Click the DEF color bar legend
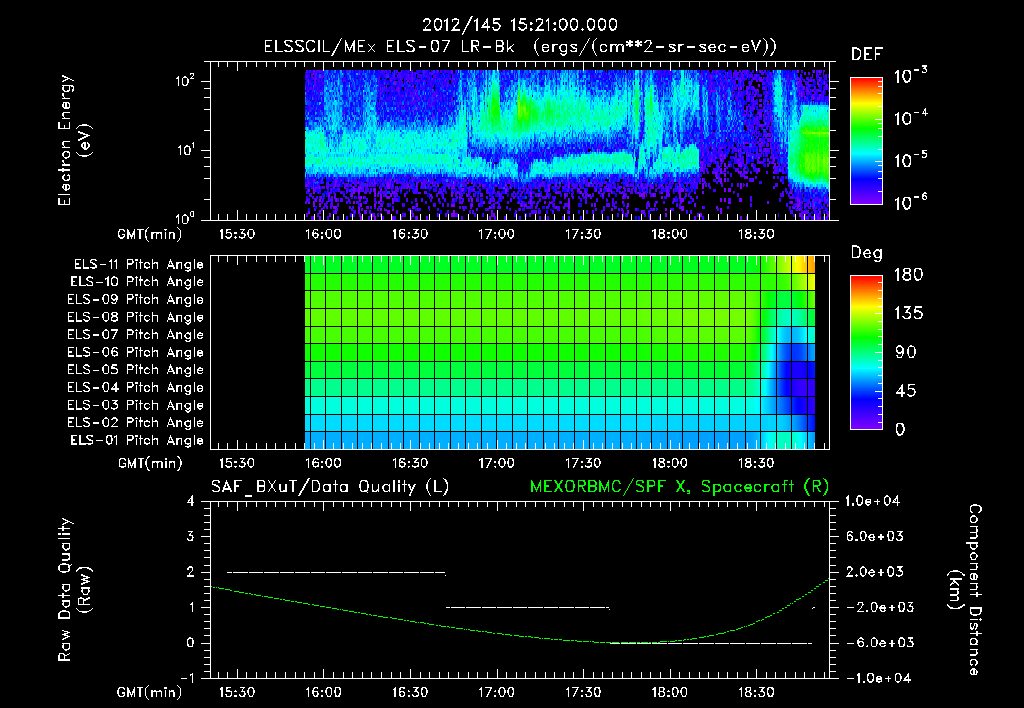The image size is (1024, 708). (866, 141)
